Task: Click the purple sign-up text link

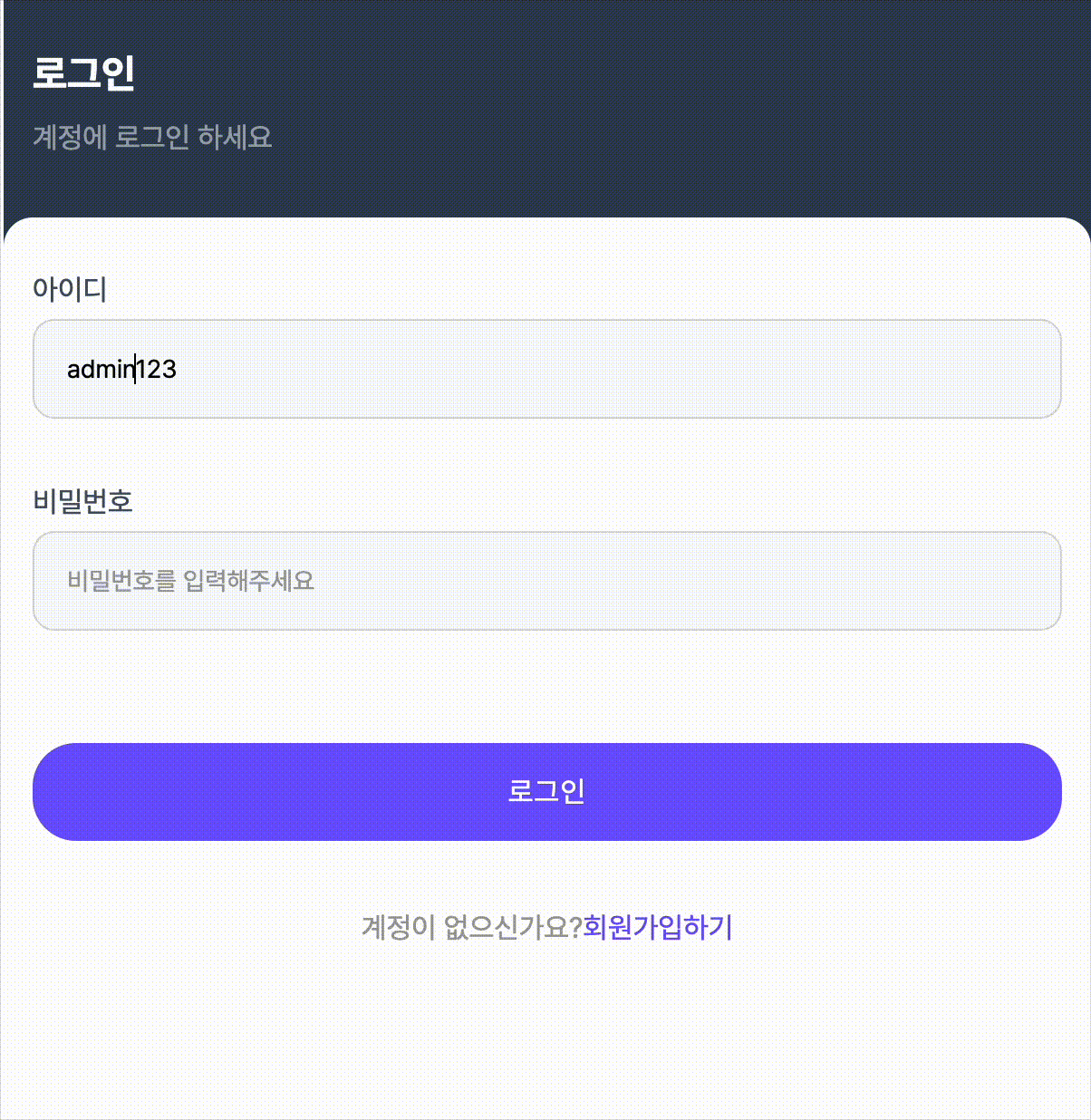Action: point(657,927)
